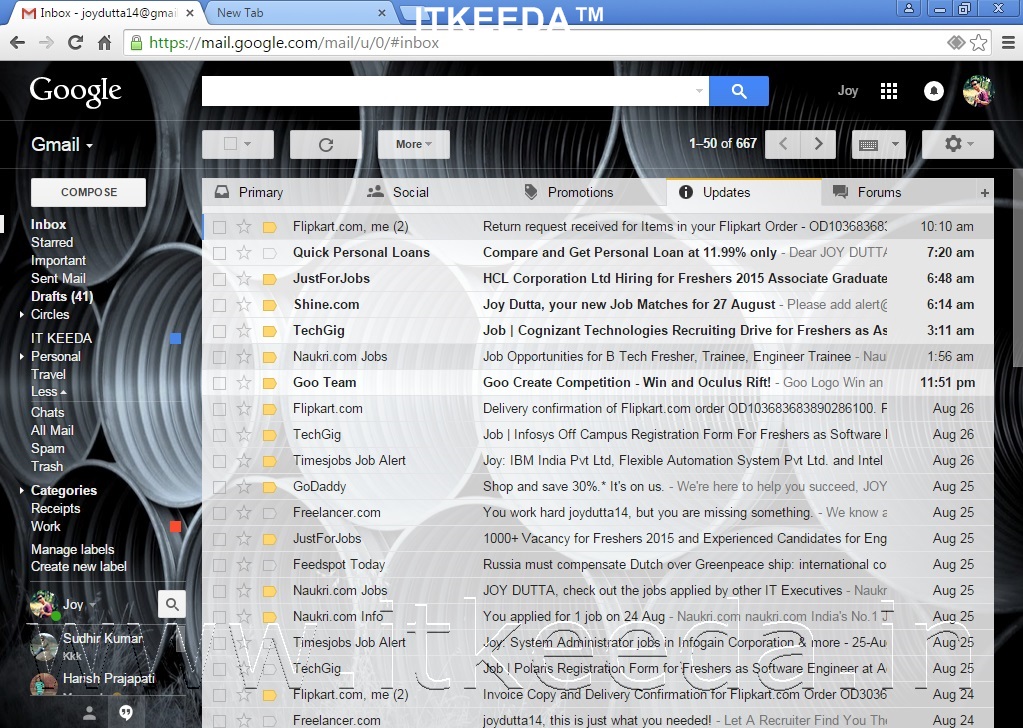Star the Quick Personal Loans email

(244, 252)
